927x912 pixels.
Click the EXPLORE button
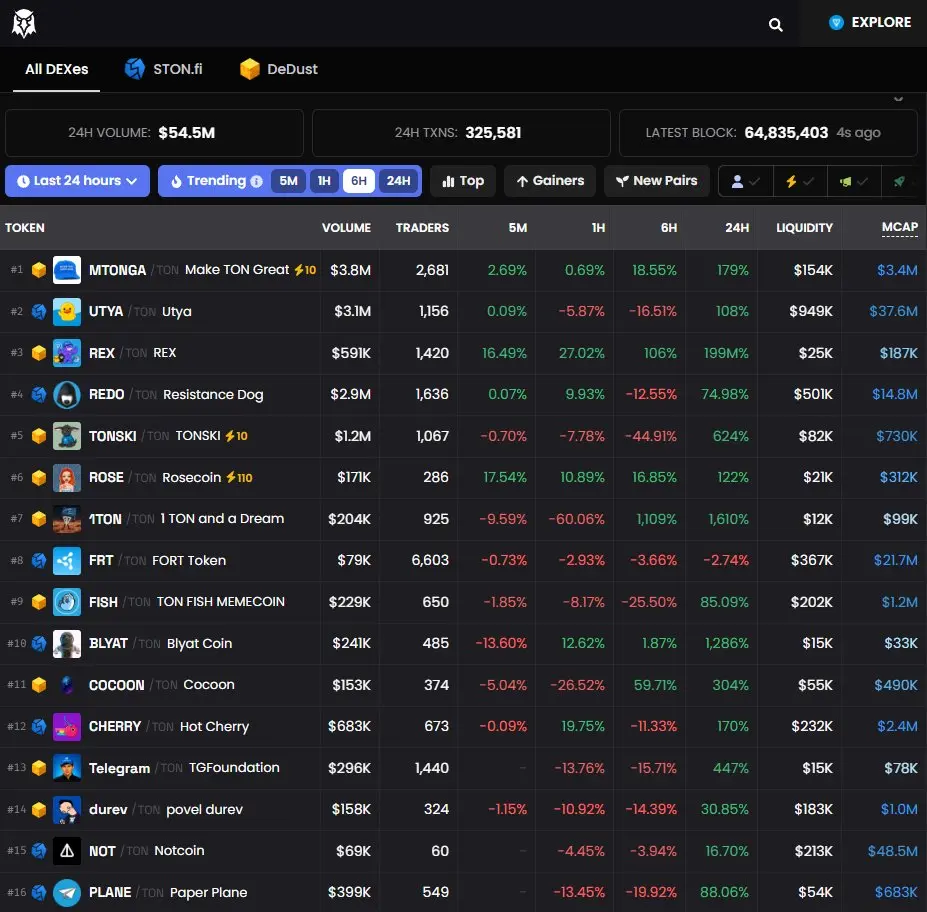click(x=870, y=22)
